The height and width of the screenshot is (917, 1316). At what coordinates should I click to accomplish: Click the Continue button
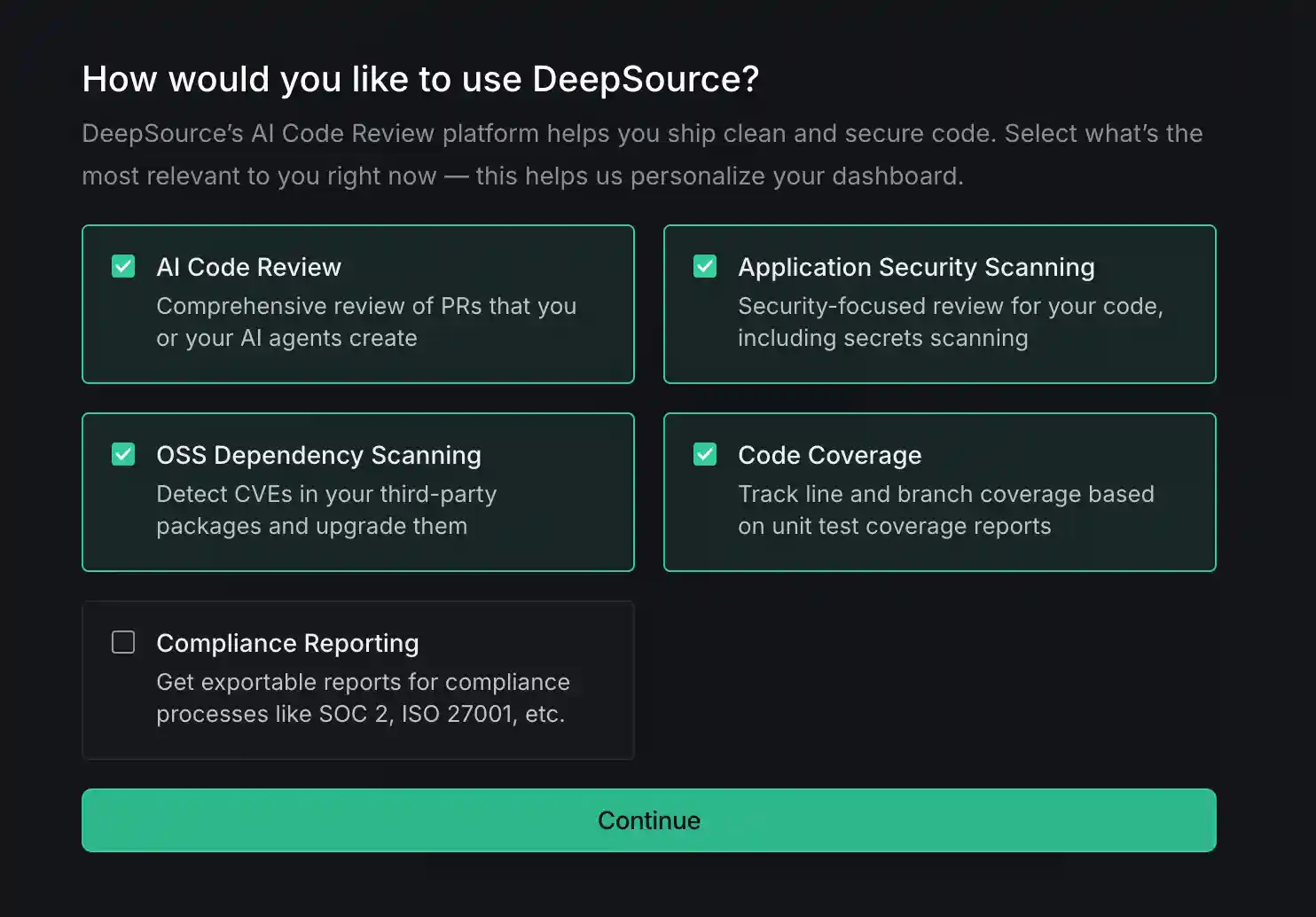(648, 820)
